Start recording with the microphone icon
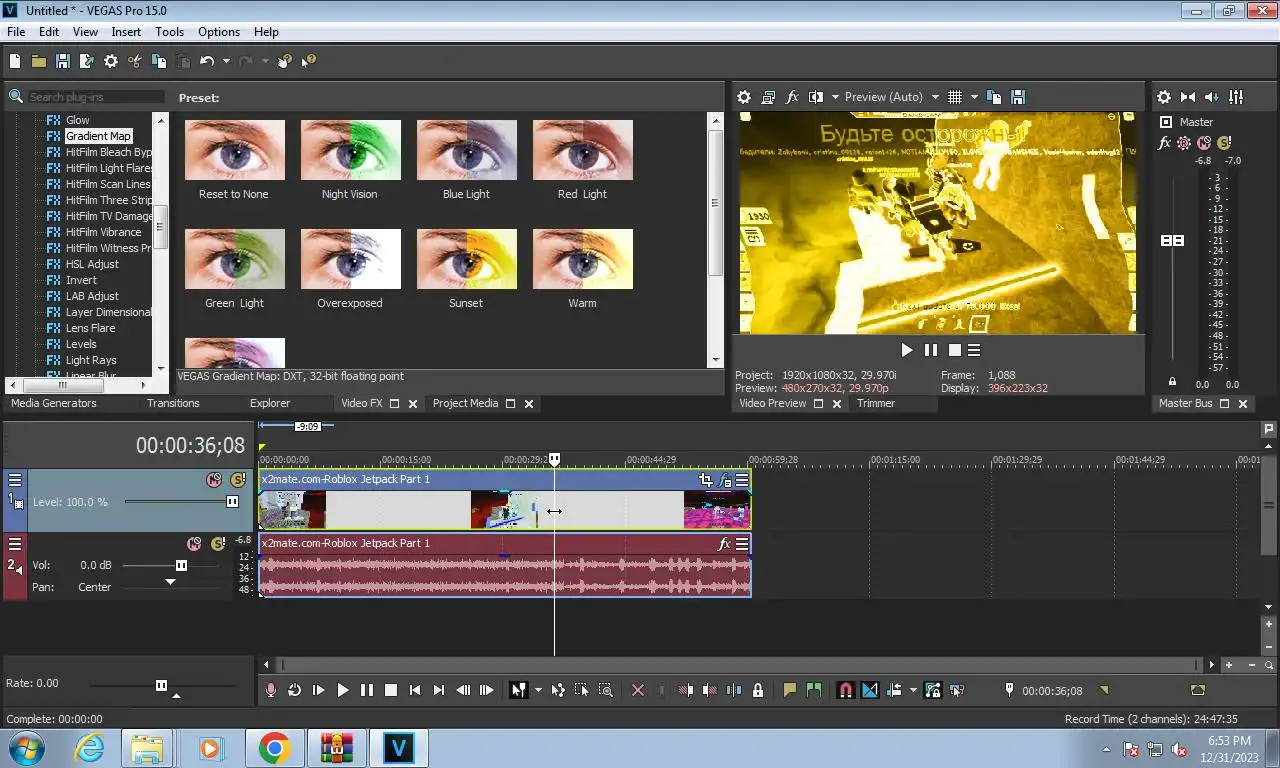 (x=270, y=690)
